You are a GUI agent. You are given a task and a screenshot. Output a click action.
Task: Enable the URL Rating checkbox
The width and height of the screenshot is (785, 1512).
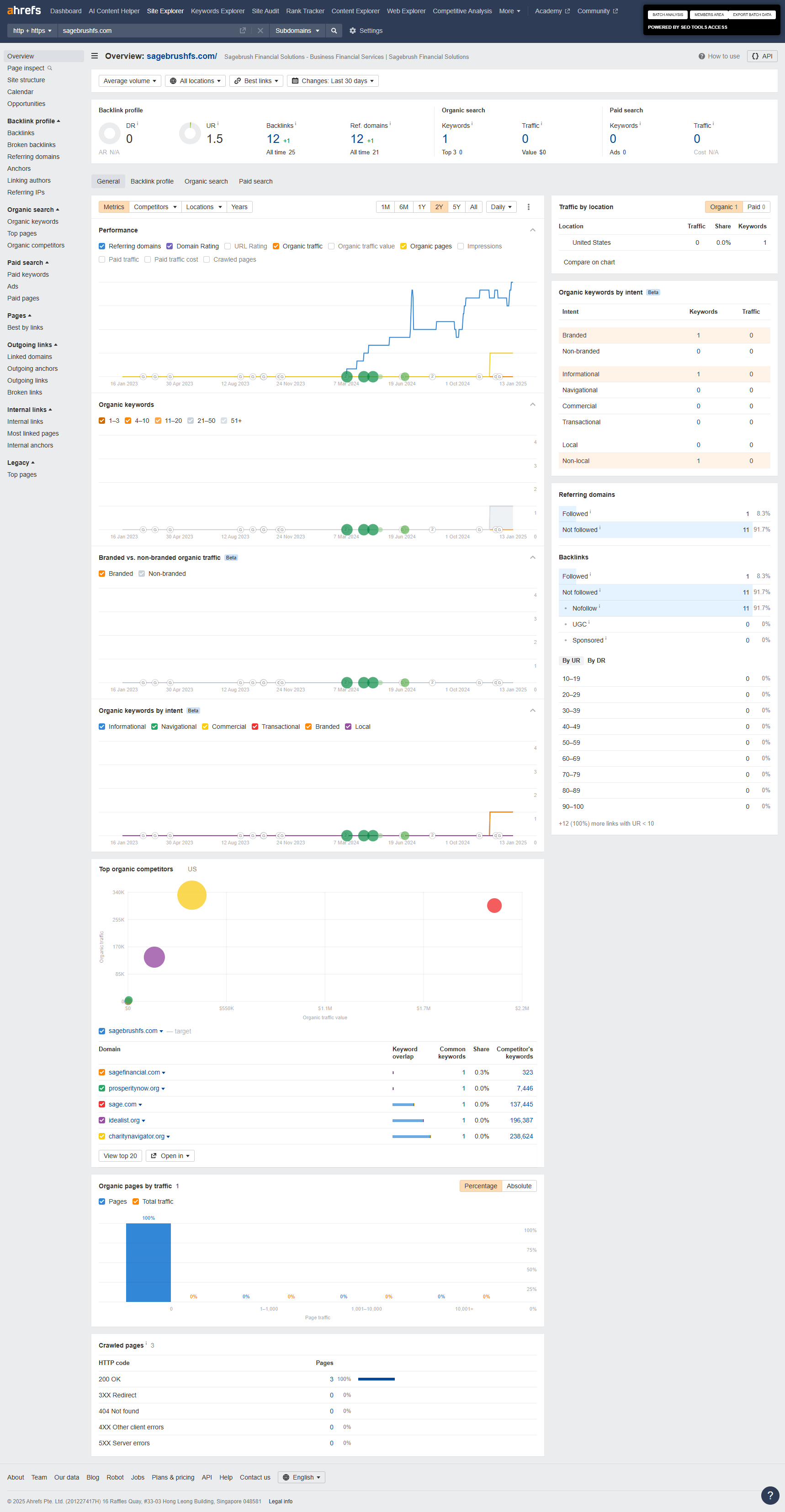coord(228,247)
